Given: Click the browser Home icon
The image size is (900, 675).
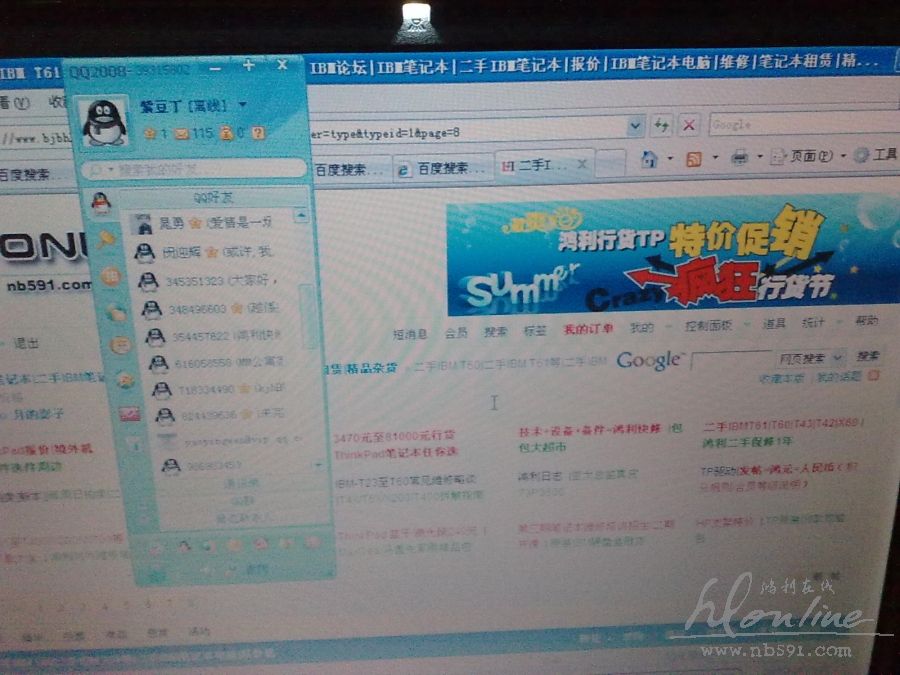Looking at the screenshot, I should coord(649,158).
